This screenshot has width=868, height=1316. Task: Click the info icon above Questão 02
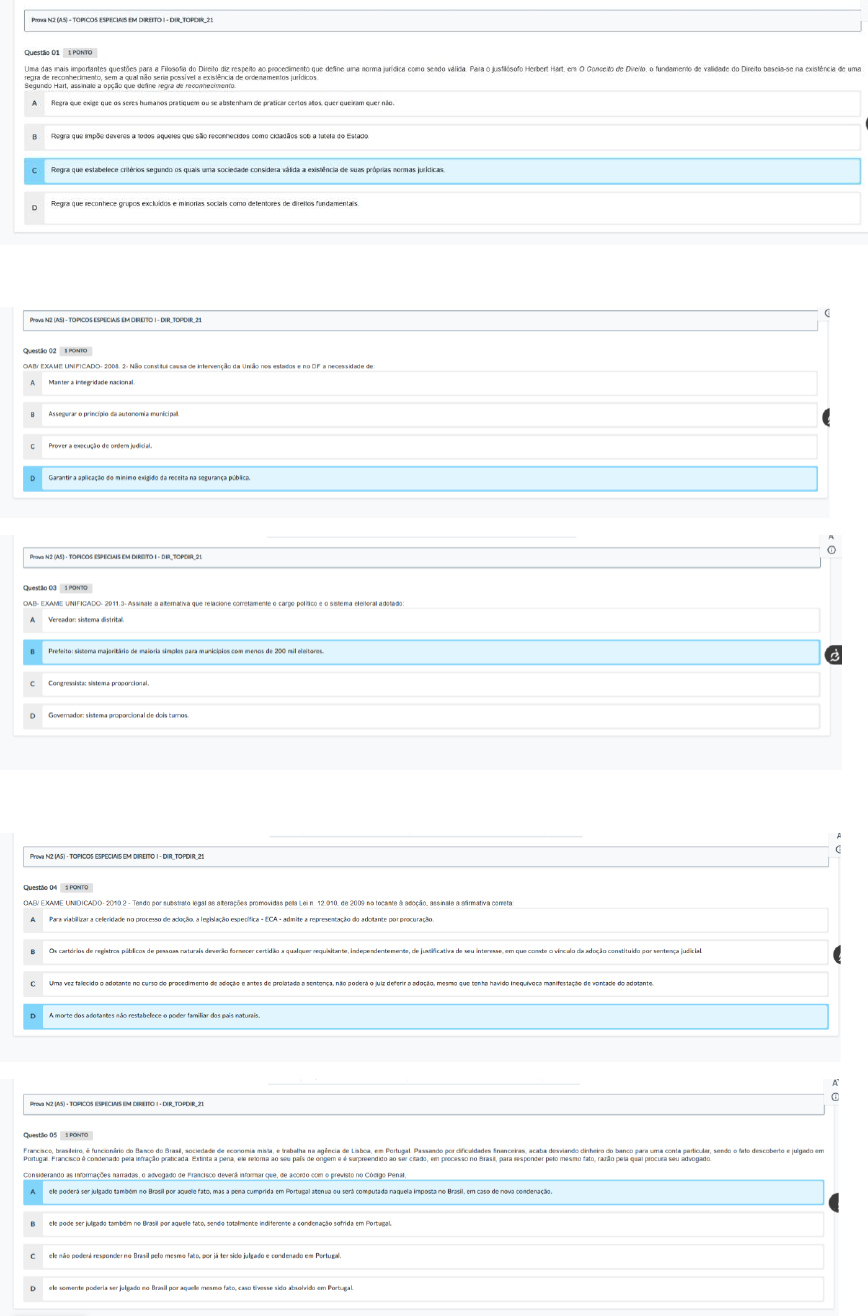[828, 314]
